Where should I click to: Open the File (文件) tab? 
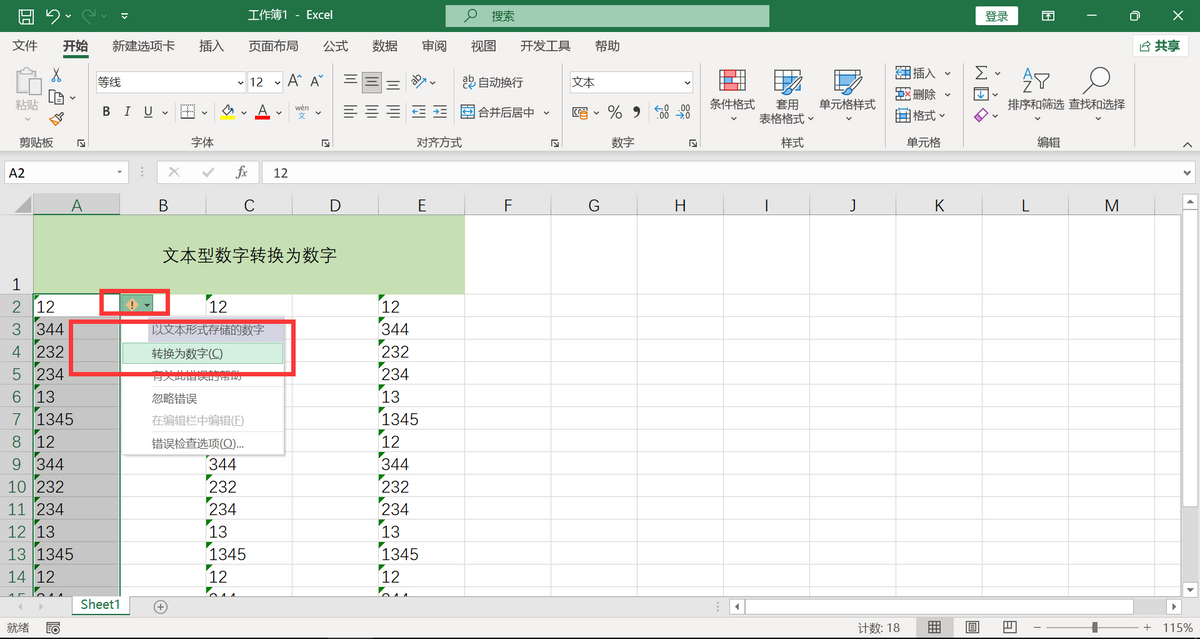click(x=25, y=46)
